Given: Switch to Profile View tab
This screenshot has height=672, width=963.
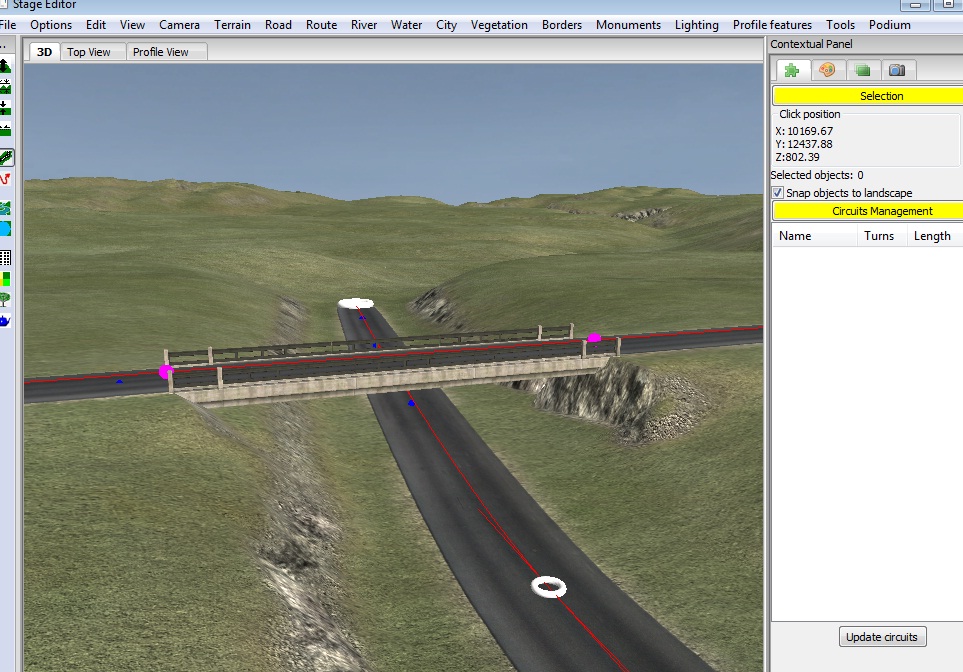Looking at the screenshot, I should (161, 52).
